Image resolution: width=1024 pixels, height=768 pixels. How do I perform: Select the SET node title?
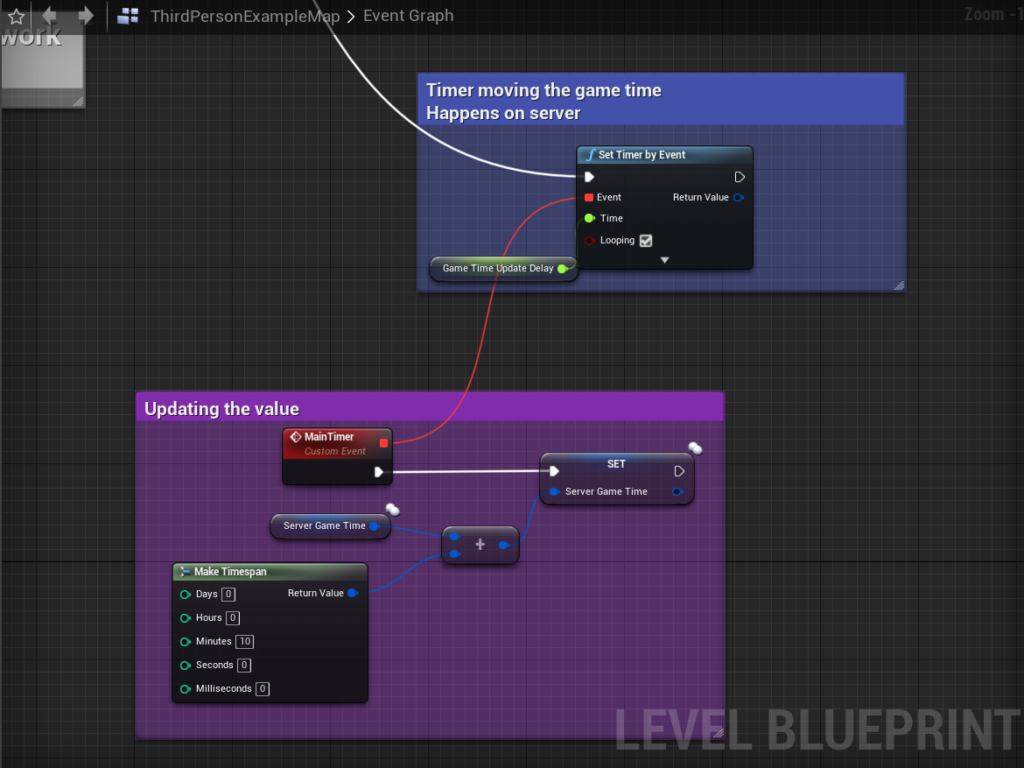pyautogui.click(x=616, y=464)
